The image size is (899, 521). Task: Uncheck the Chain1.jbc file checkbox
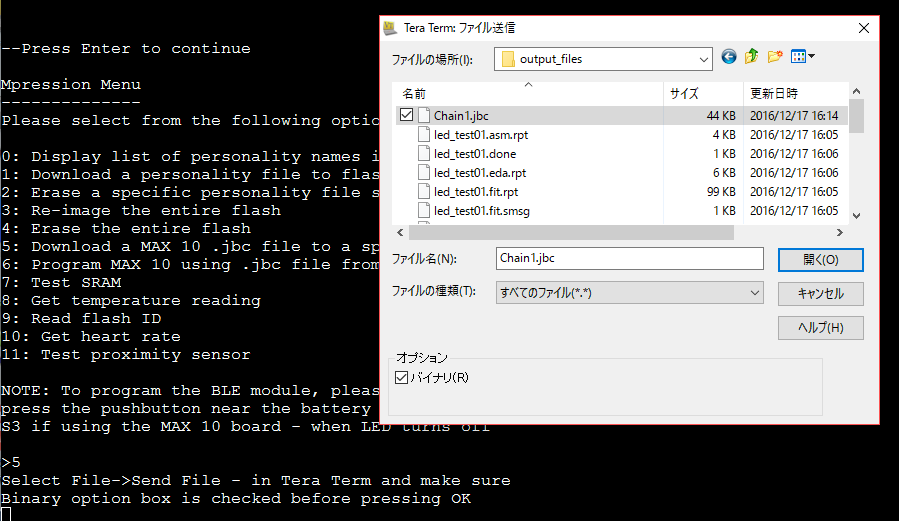(405, 116)
